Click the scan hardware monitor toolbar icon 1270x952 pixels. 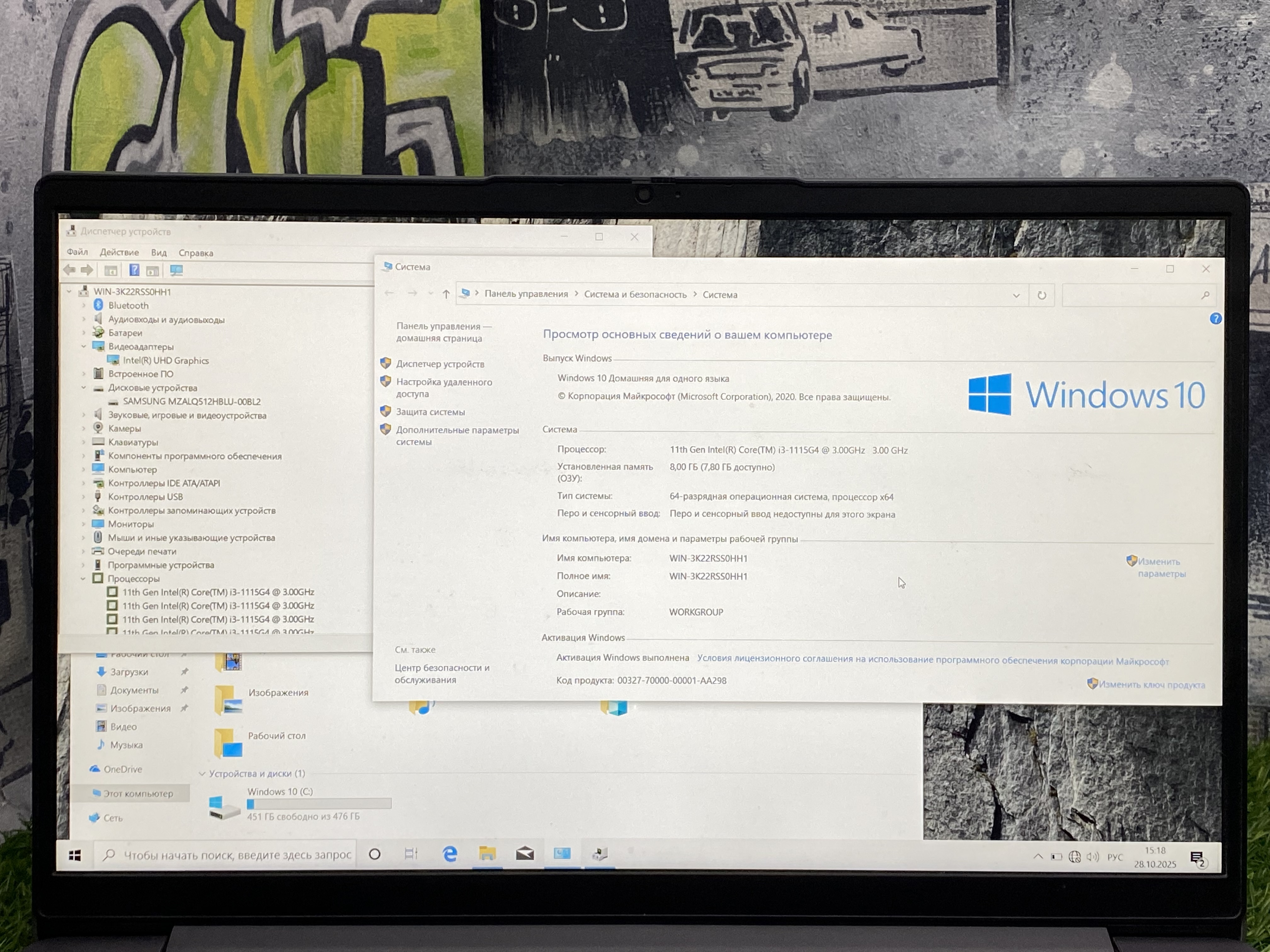pyautogui.click(x=176, y=270)
